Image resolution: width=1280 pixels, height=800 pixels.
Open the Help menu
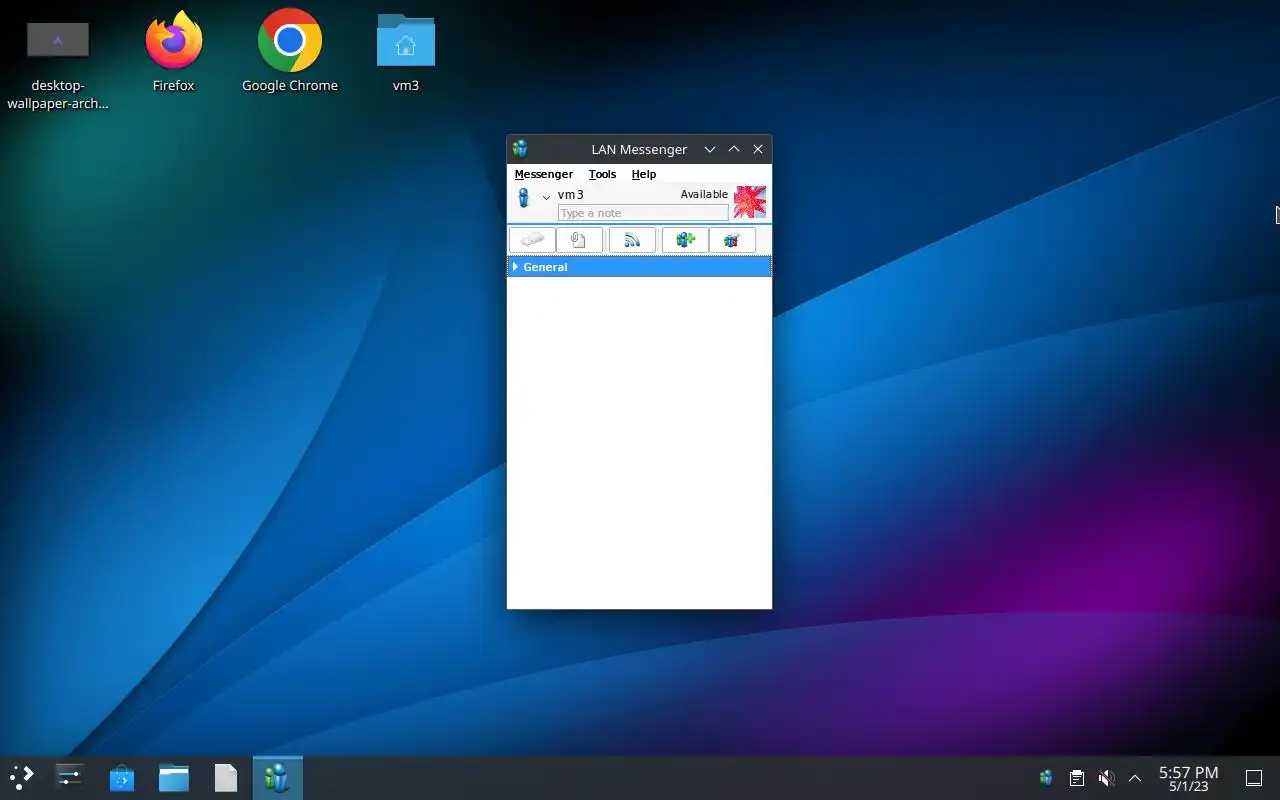click(x=643, y=174)
